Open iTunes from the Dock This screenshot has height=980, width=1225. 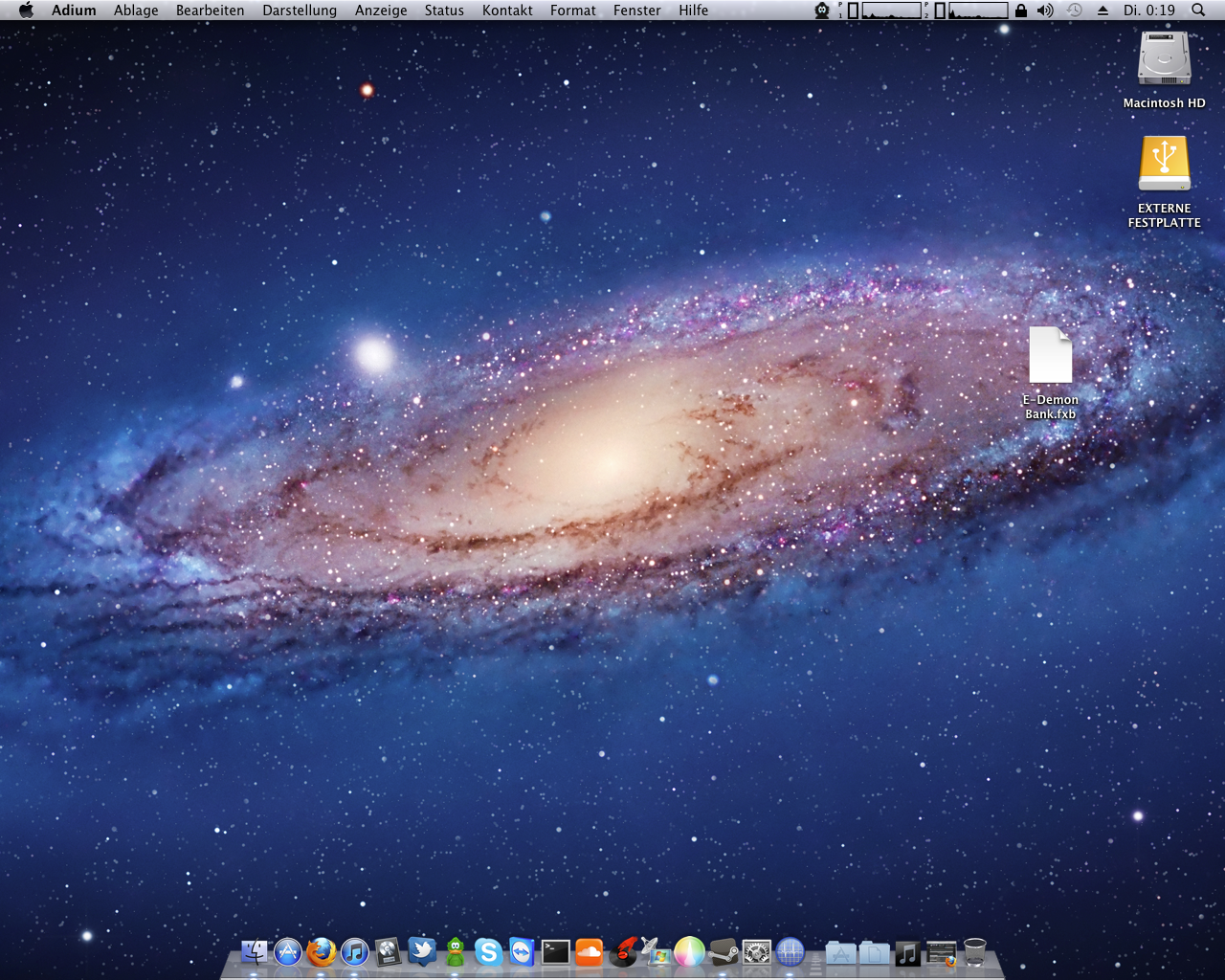coord(355,952)
